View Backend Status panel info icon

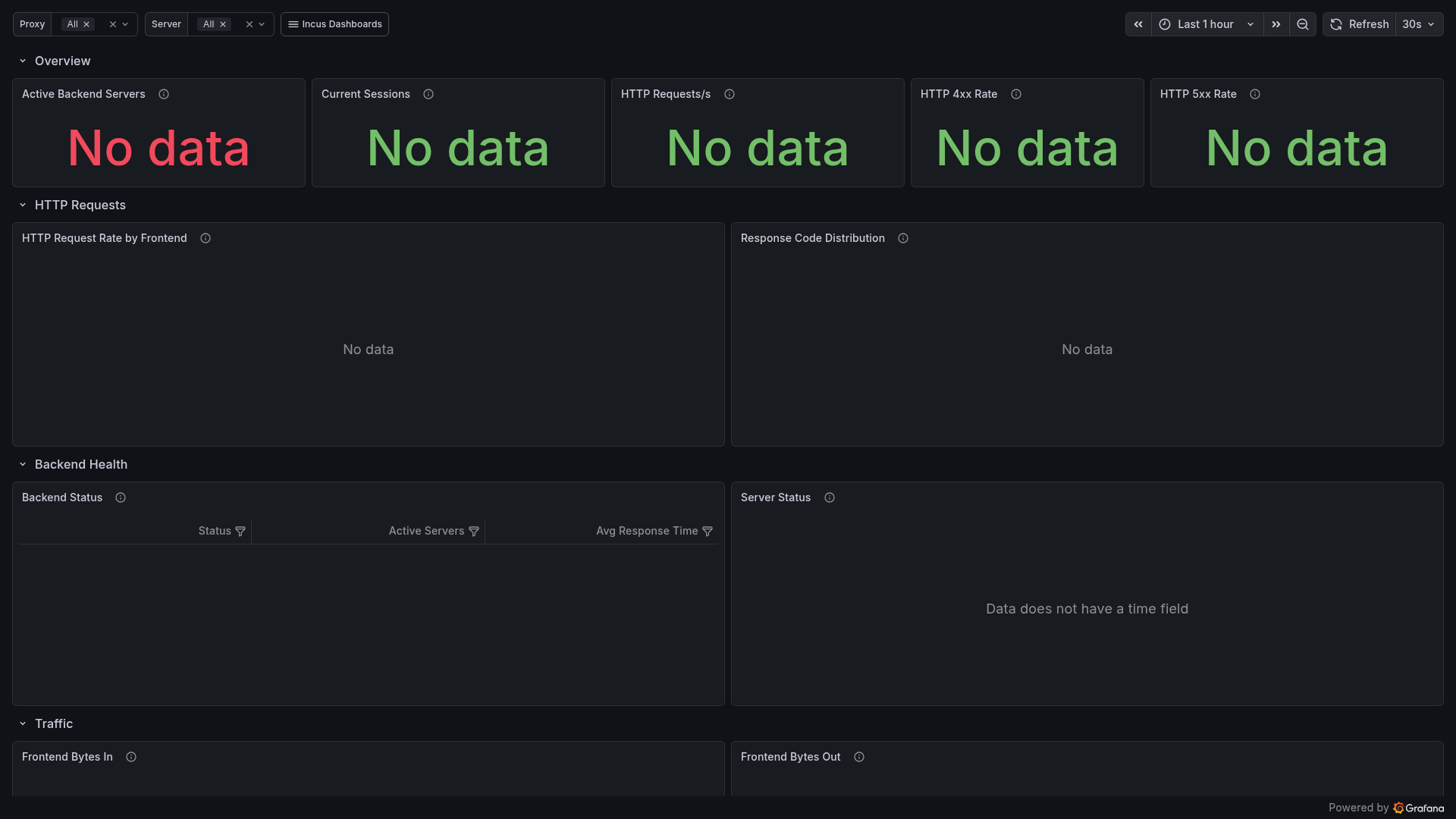[x=121, y=497]
